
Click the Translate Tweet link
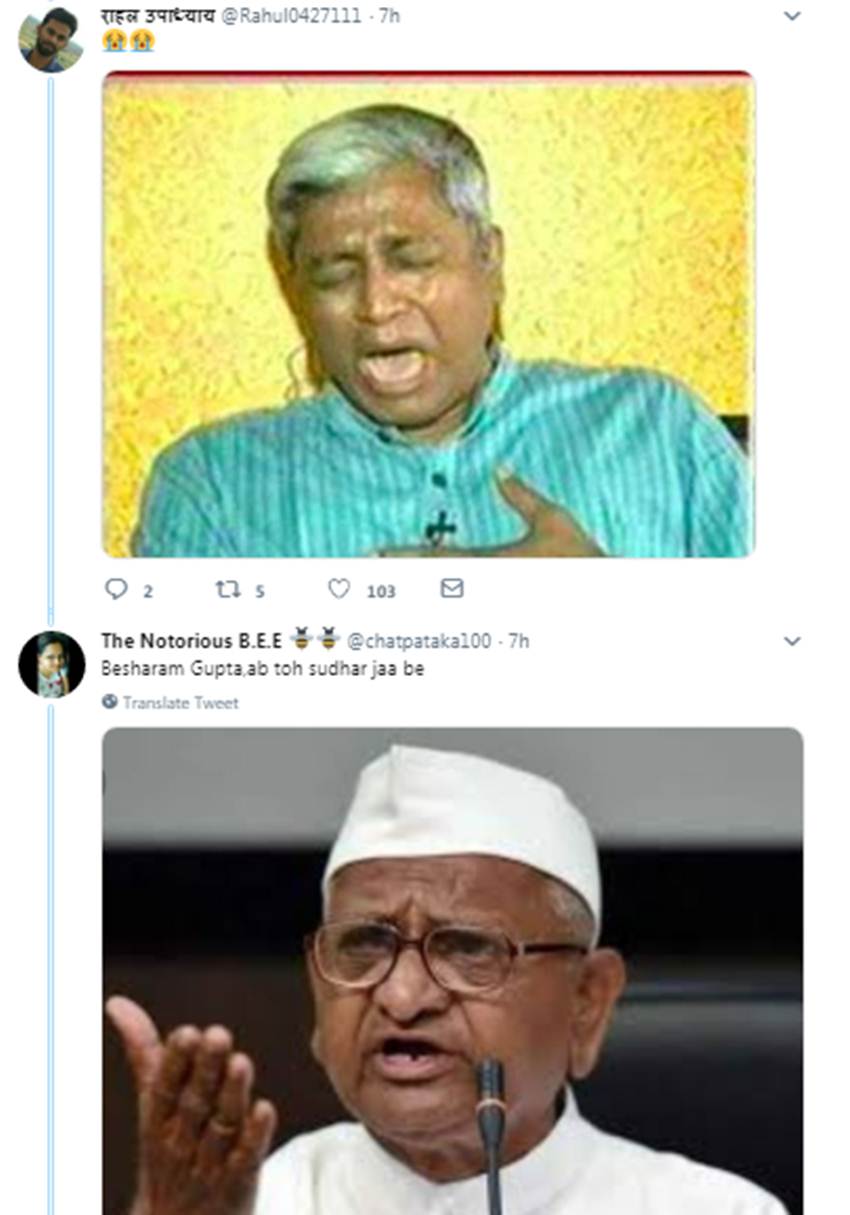point(180,703)
